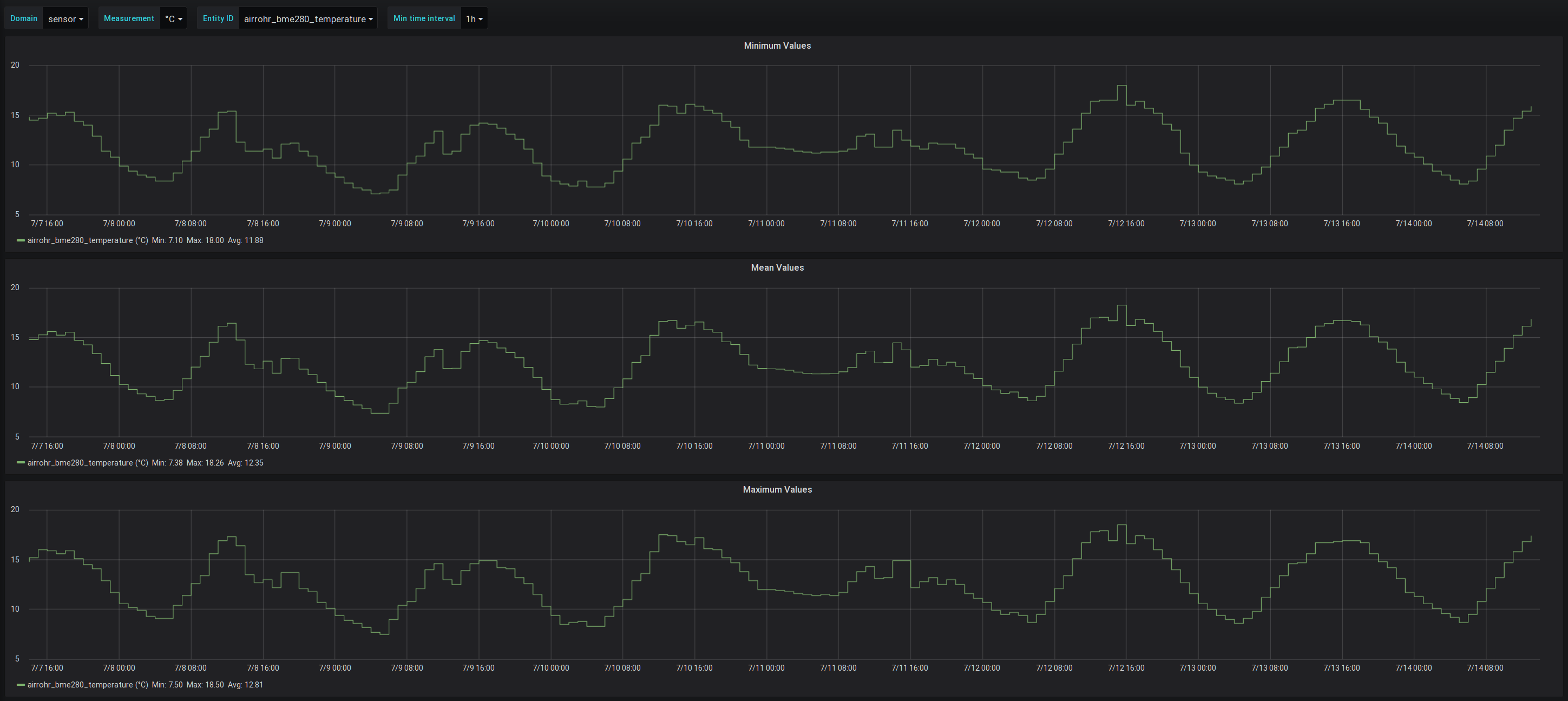Click the Entity ID variable label
Image resolution: width=1568 pixels, height=701 pixels.
pyautogui.click(x=218, y=18)
